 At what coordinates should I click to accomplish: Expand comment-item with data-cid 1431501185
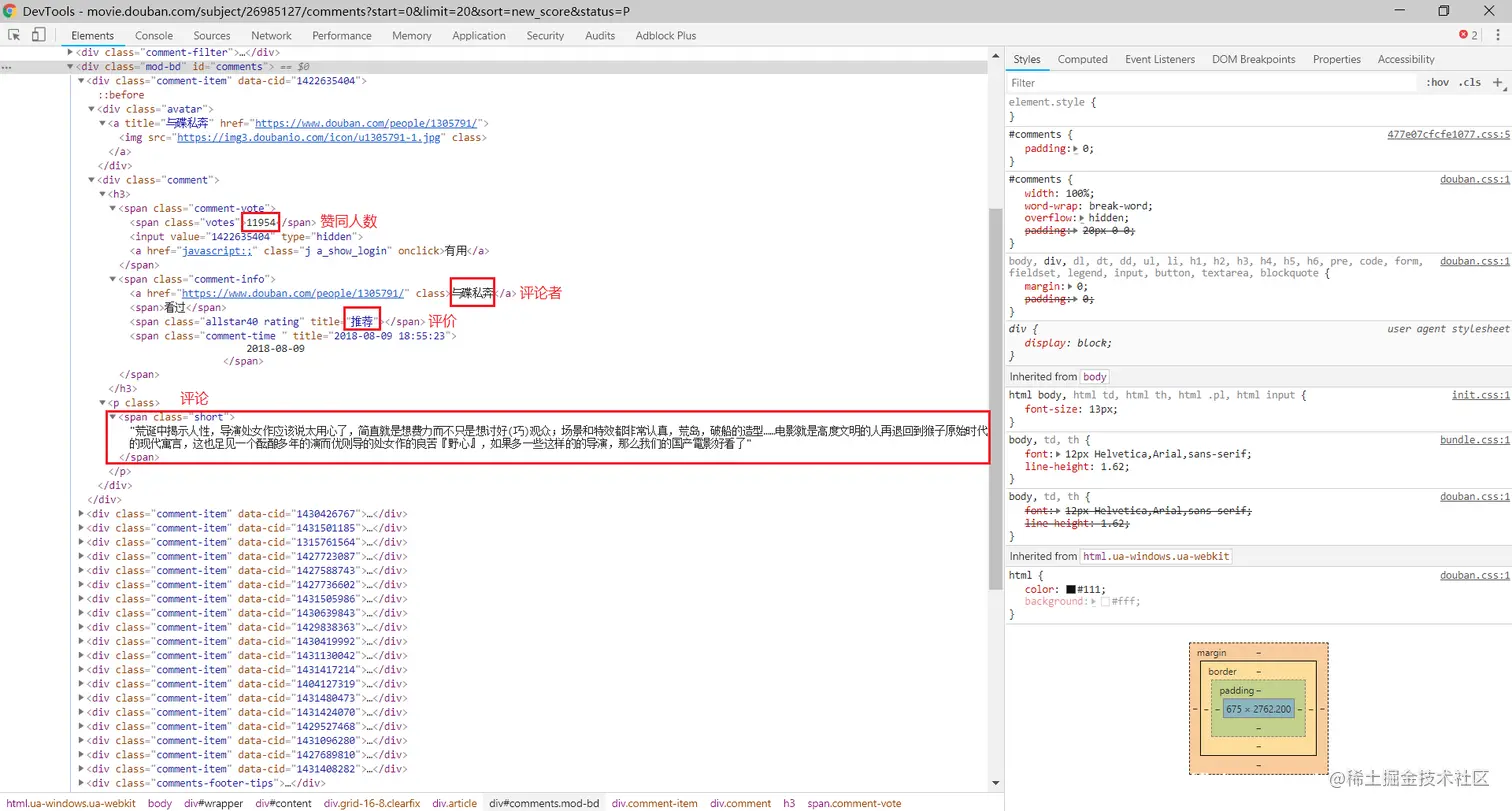(x=82, y=527)
